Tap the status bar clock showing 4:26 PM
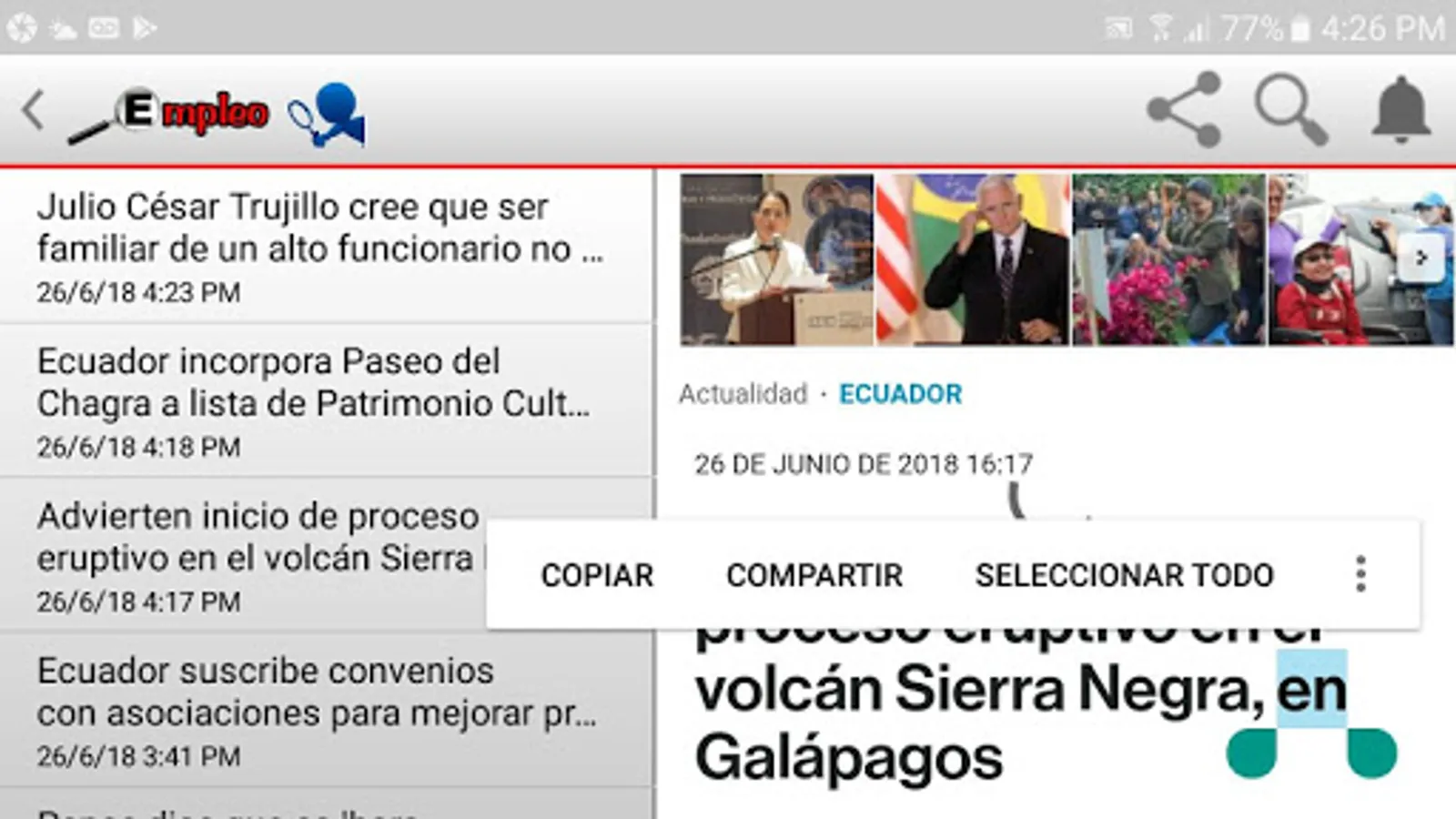 pos(1382,29)
